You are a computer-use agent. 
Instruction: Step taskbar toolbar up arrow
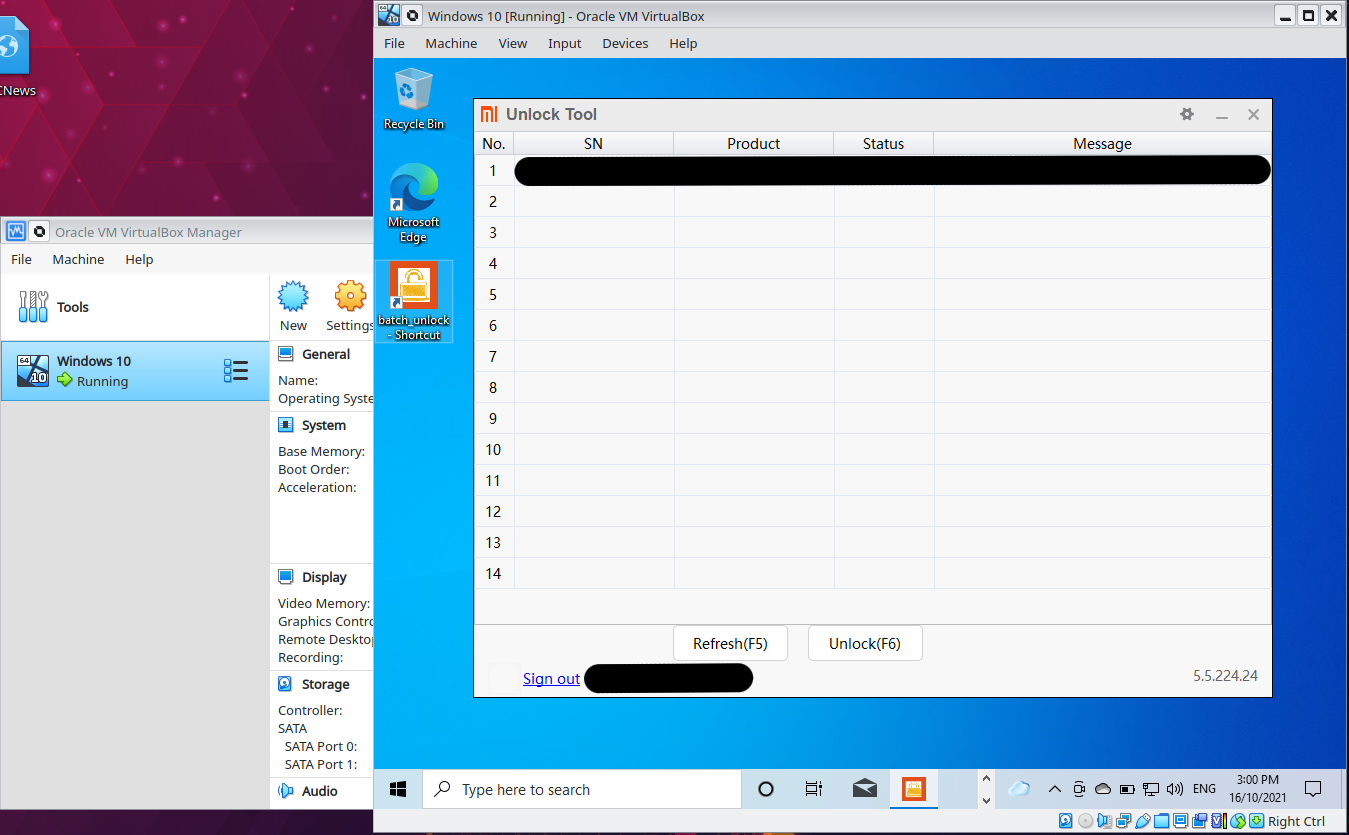click(x=986, y=778)
